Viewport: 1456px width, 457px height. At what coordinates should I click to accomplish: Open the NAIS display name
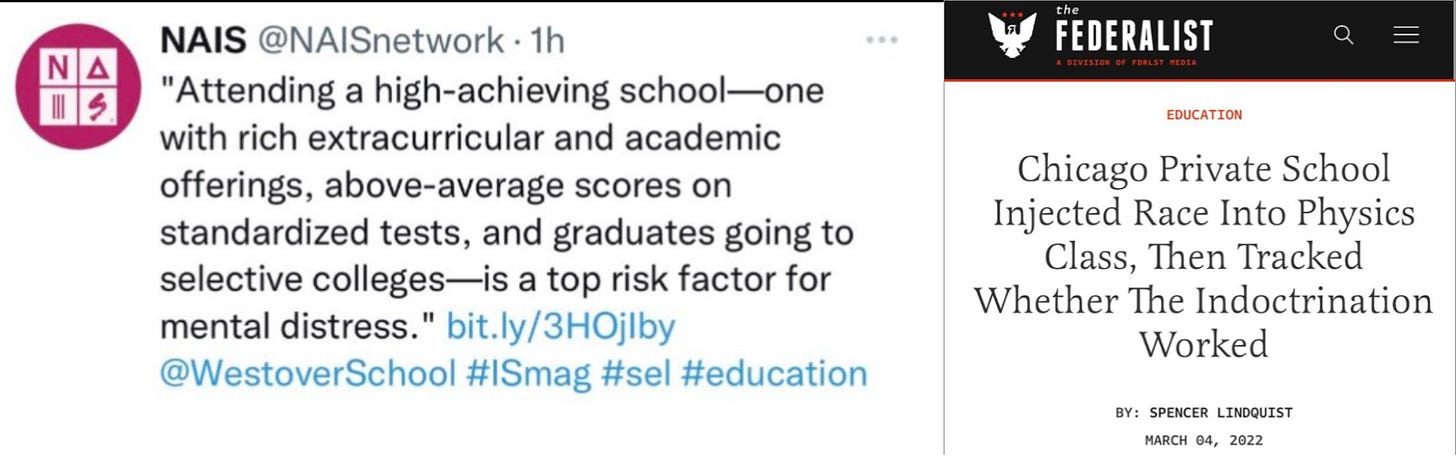(204, 40)
